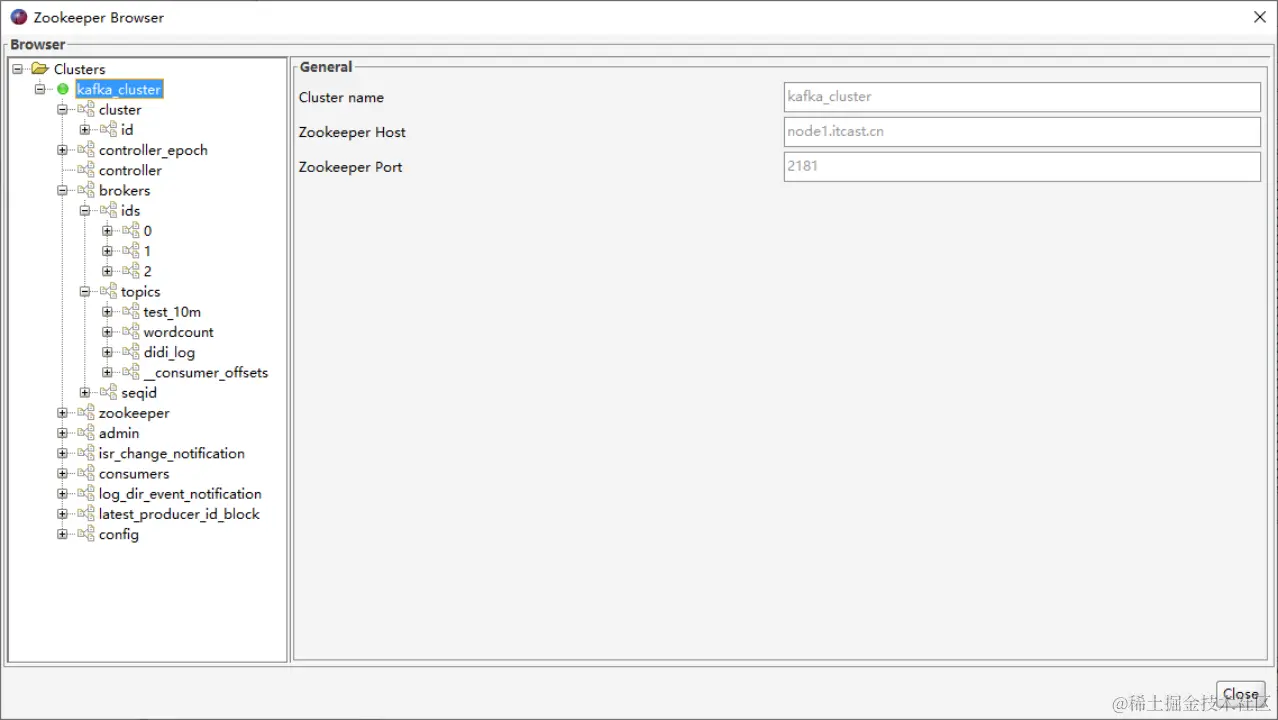Expand the admin node
The image size is (1278, 720).
click(62, 433)
